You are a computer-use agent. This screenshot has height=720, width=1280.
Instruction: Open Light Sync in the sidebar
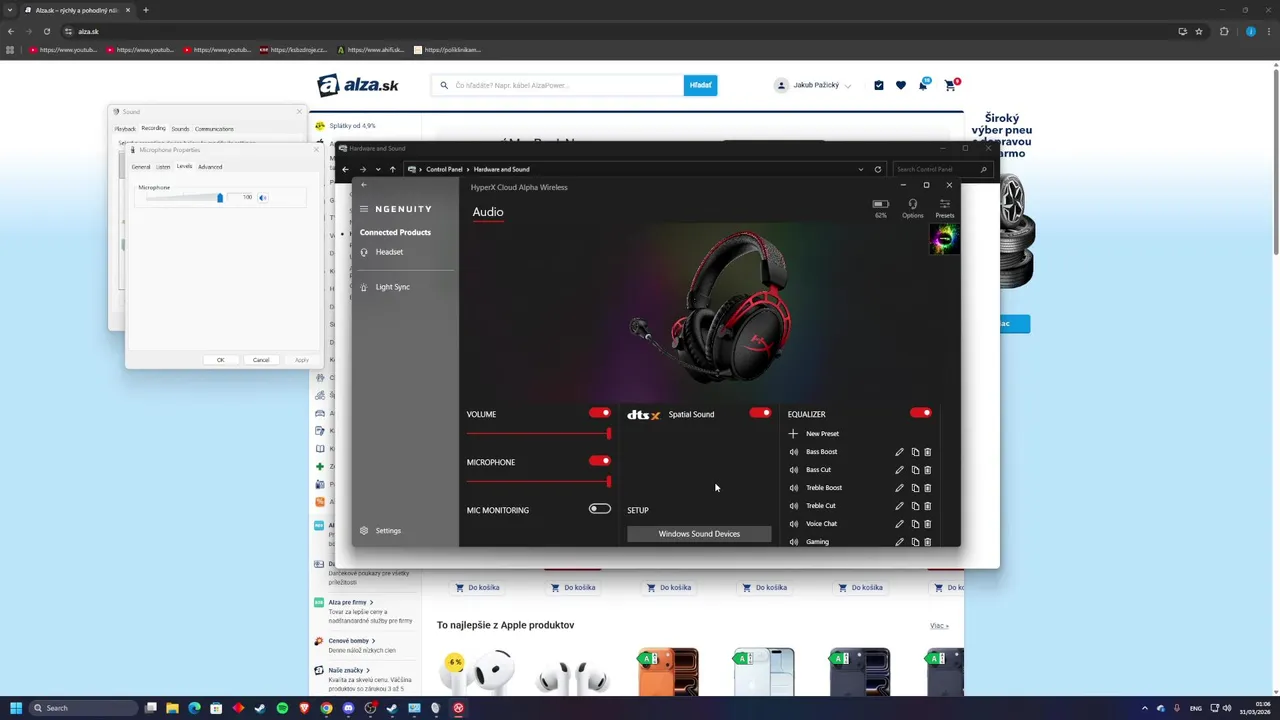(x=392, y=287)
